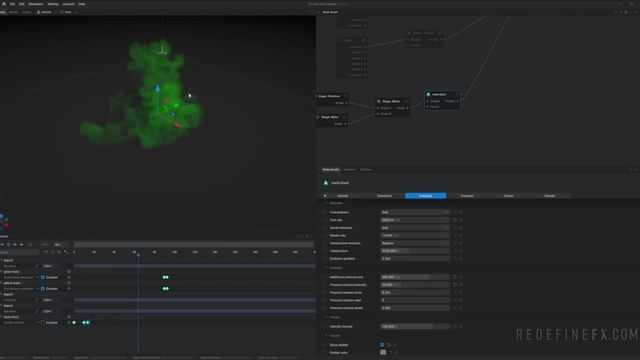
Task: Open the Edit menu
Action: tap(22, 4)
